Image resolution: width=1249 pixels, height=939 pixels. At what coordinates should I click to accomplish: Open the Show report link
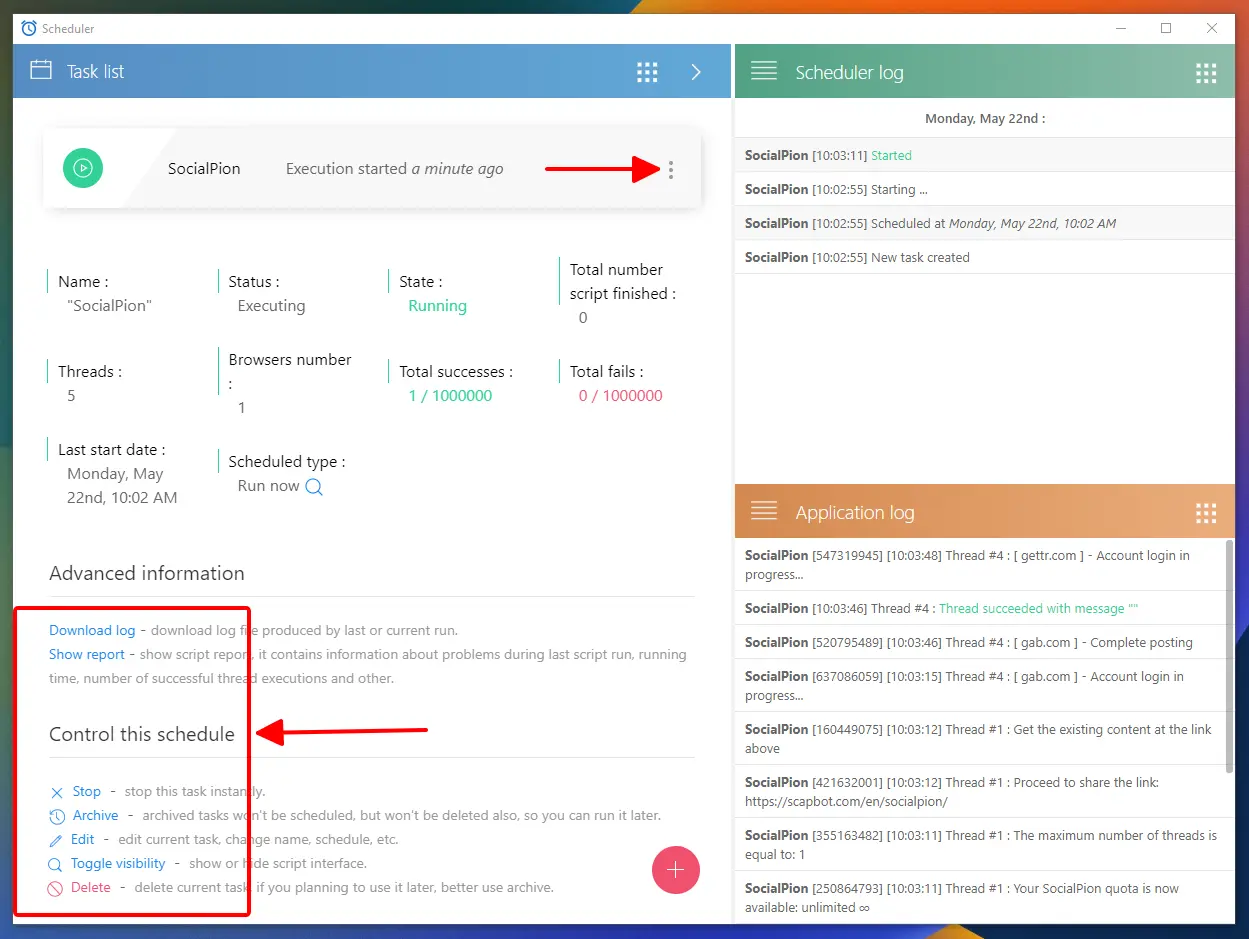click(x=87, y=654)
